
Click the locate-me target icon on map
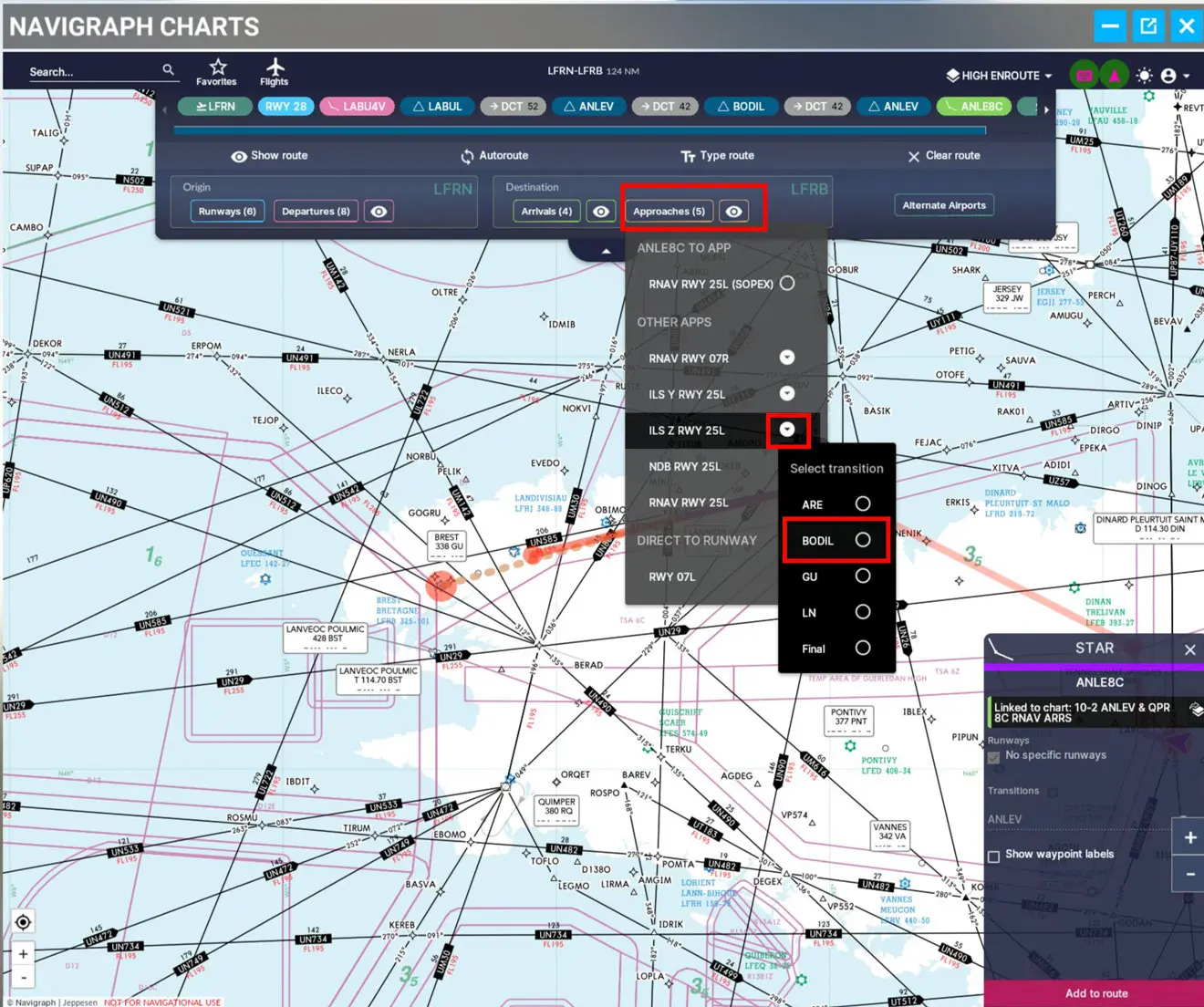pos(23,922)
